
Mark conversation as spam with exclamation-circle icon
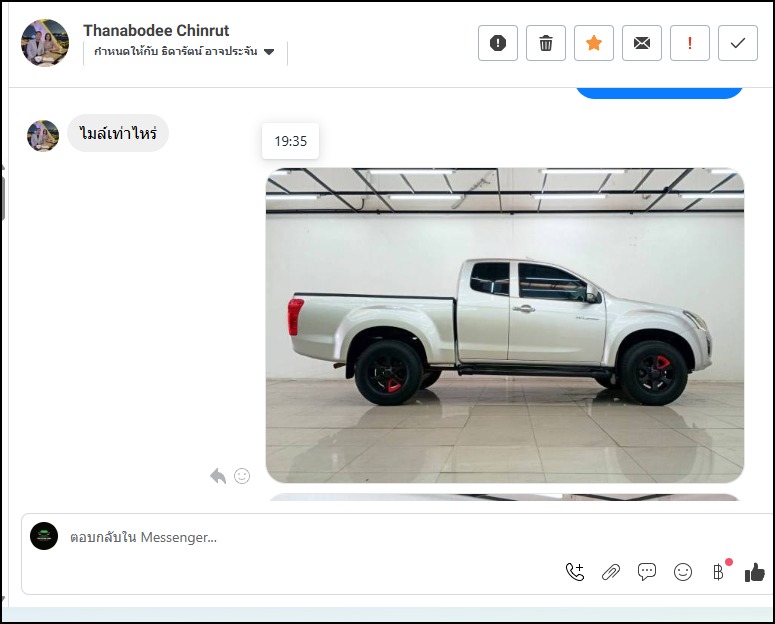tap(498, 43)
